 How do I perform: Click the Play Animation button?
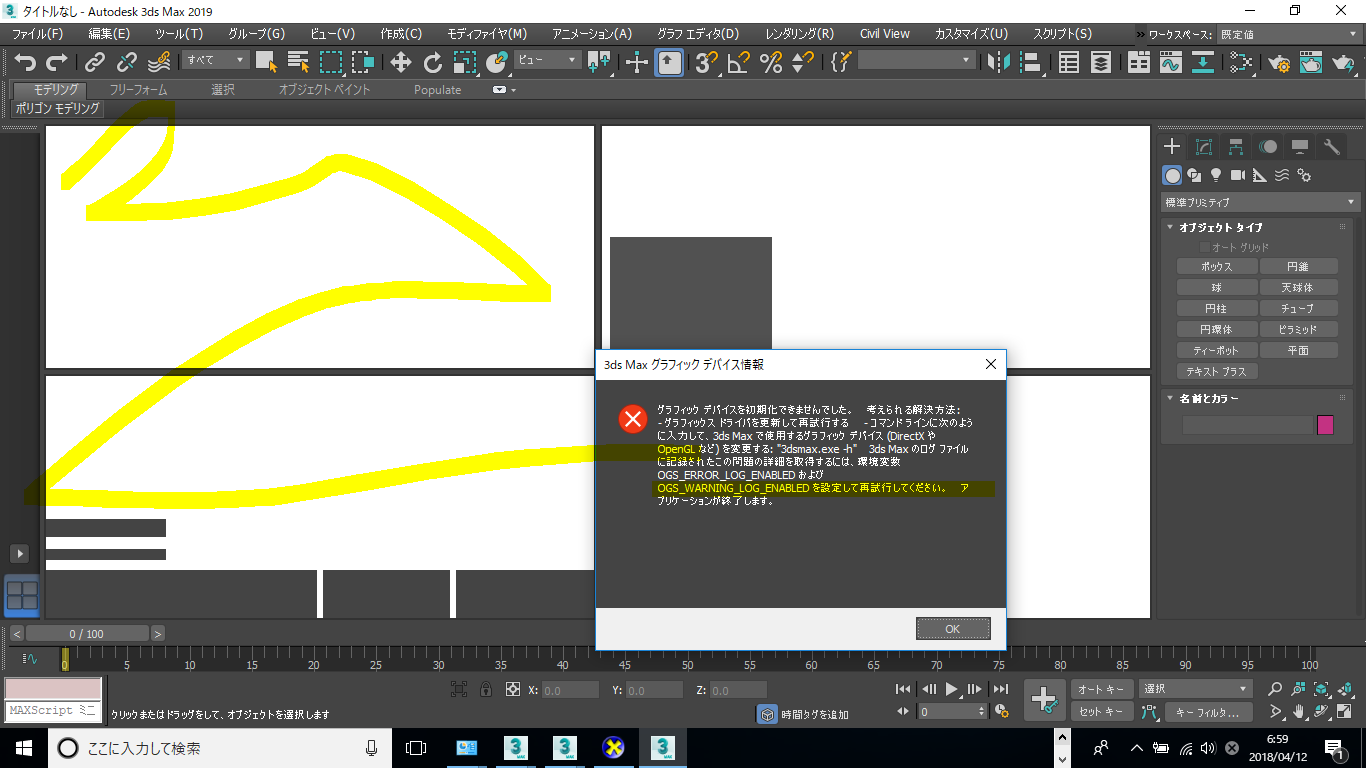tap(952, 689)
